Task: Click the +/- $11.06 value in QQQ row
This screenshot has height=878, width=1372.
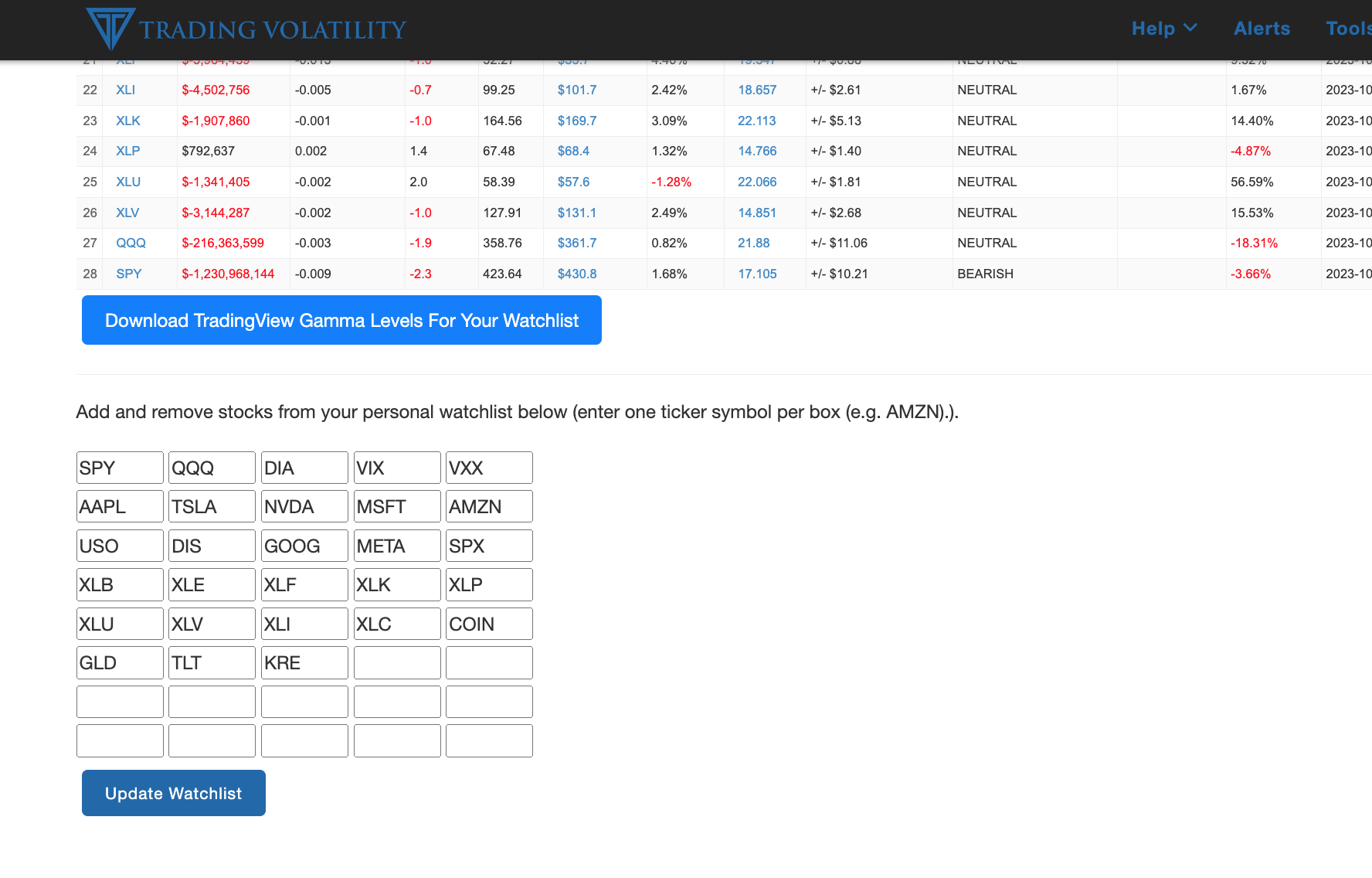Action: (839, 243)
